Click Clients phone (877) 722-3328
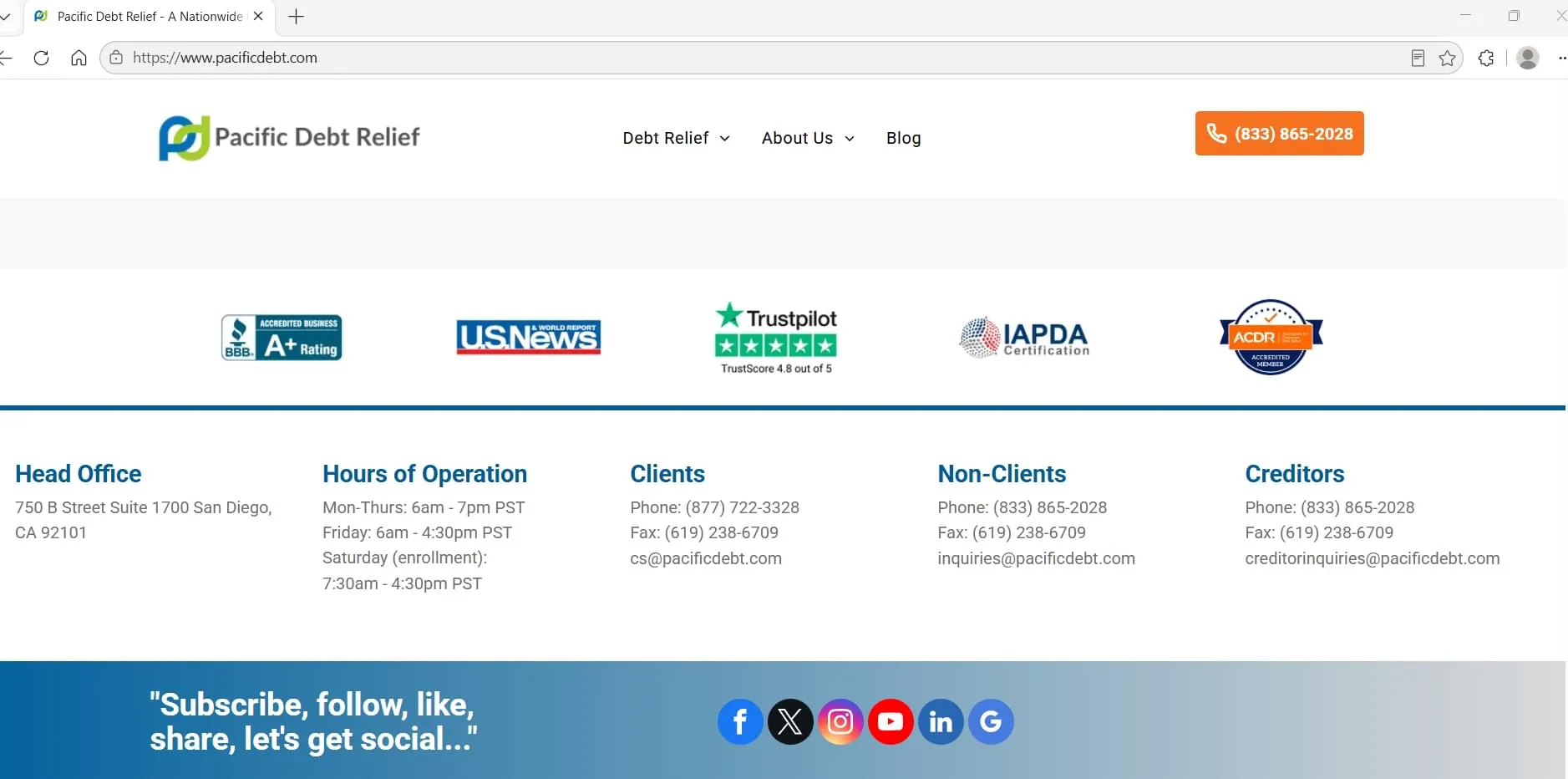Image resolution: width=1568 pixels, height=779 pixels. tap(714, 507)
